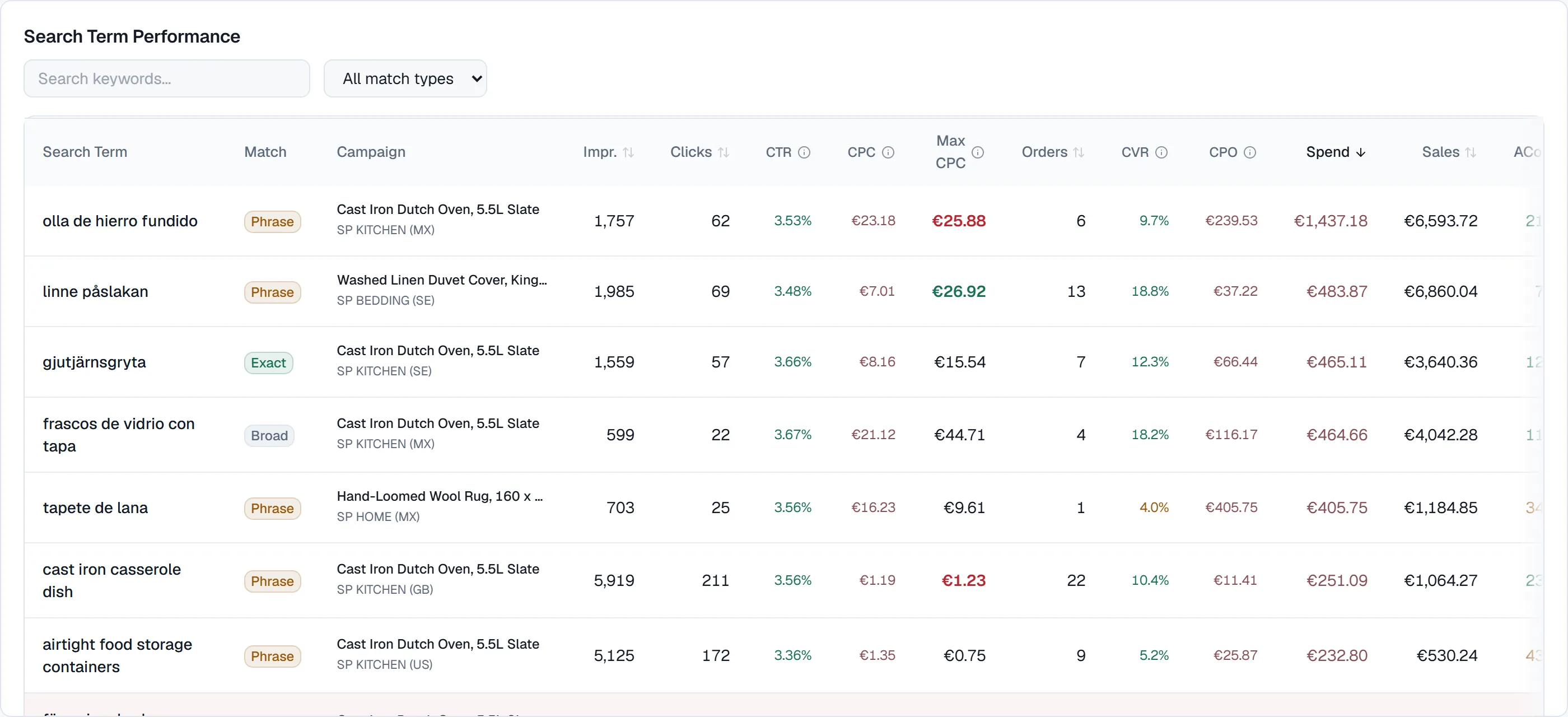Select the Phrase badge for olla de hierro fundido
Viewport: 1568px width, 717px height.
(x=272, y=222)
